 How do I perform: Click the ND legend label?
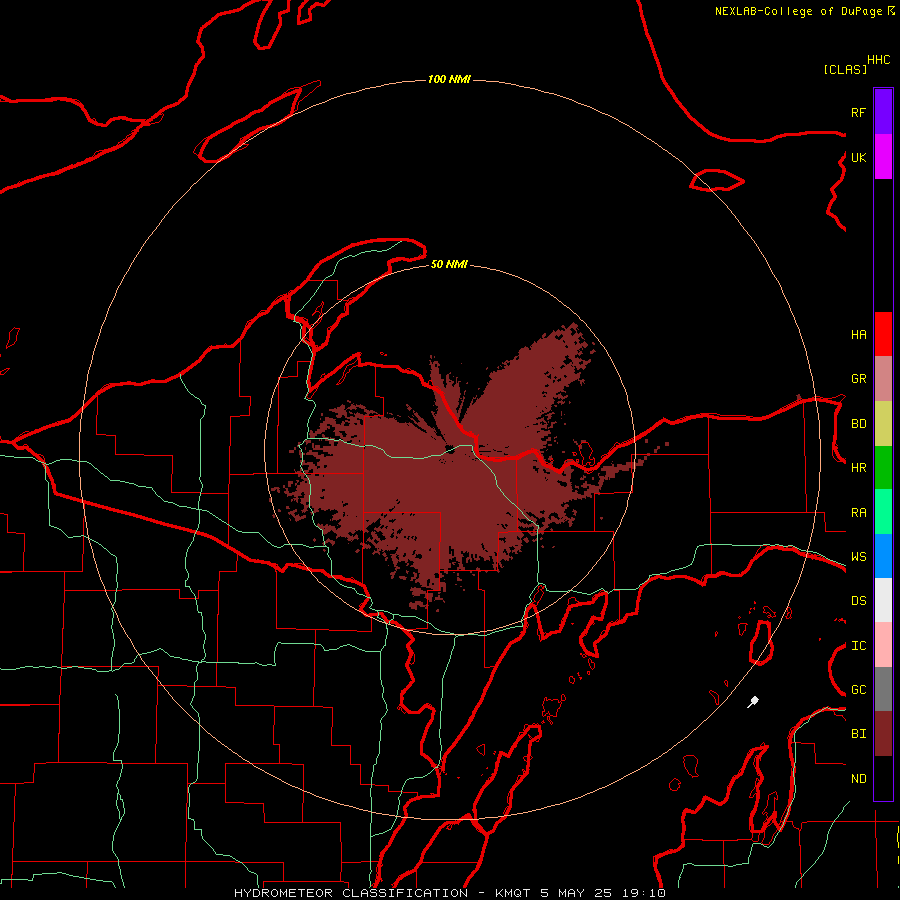coord(858,779)
